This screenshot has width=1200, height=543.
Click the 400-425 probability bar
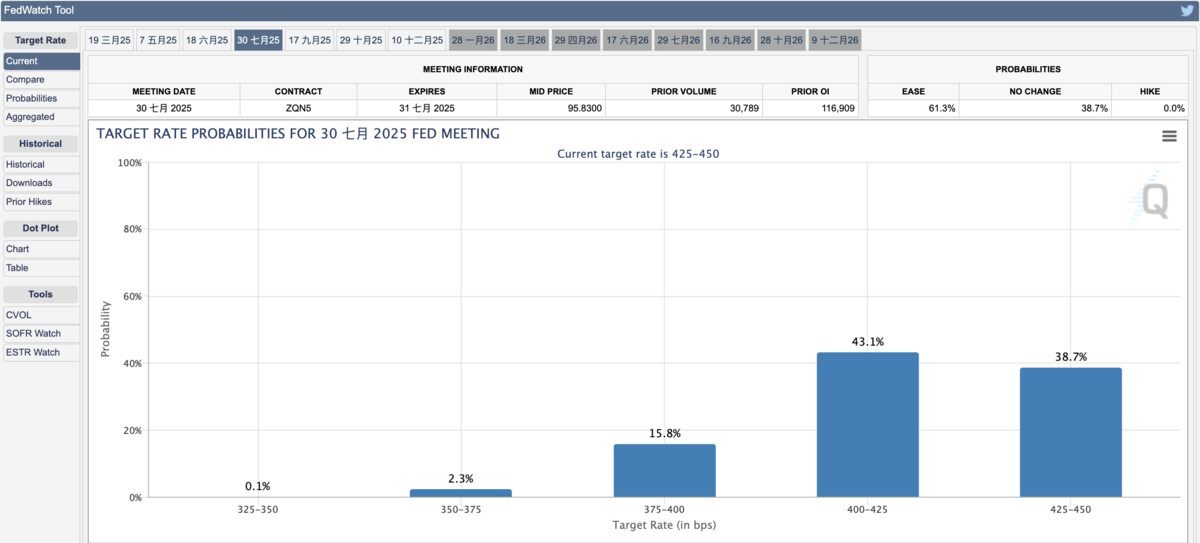(x=867, y=424)
